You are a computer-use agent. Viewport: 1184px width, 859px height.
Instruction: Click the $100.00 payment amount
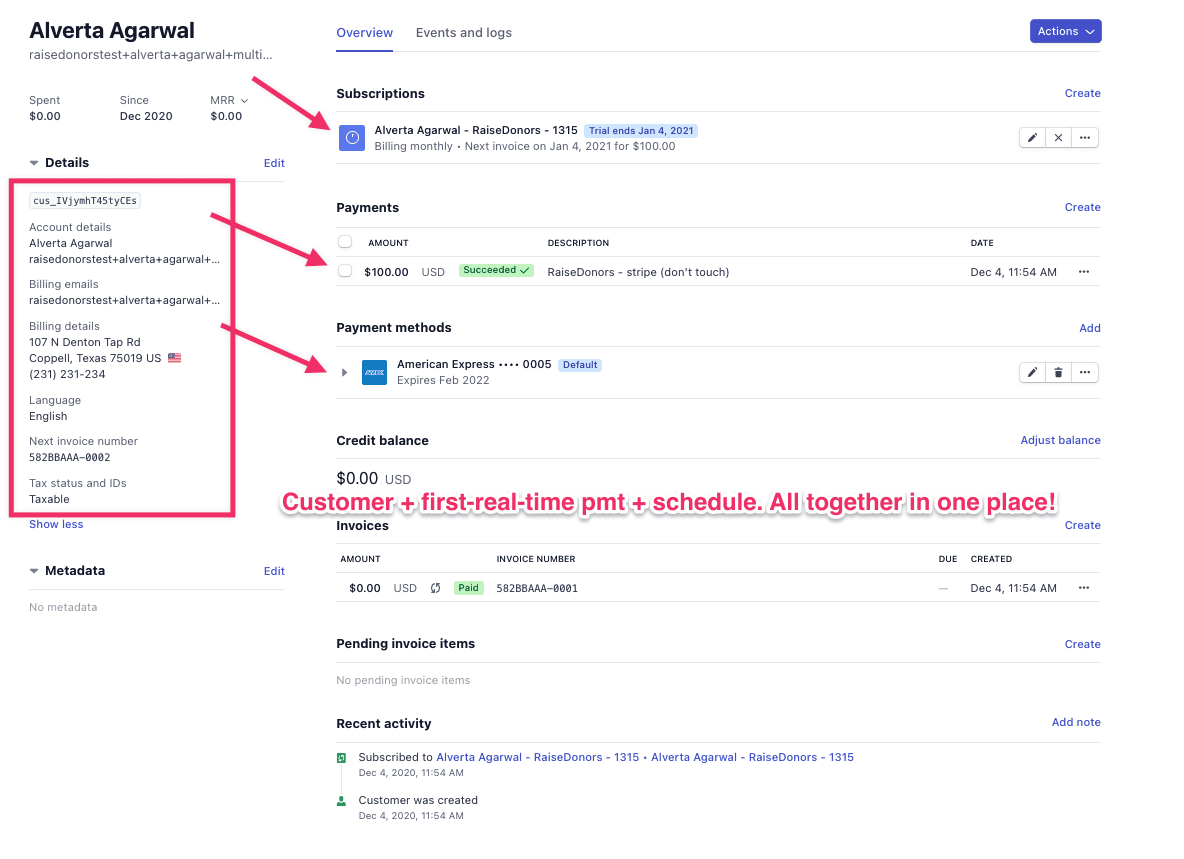pos(386,272)
